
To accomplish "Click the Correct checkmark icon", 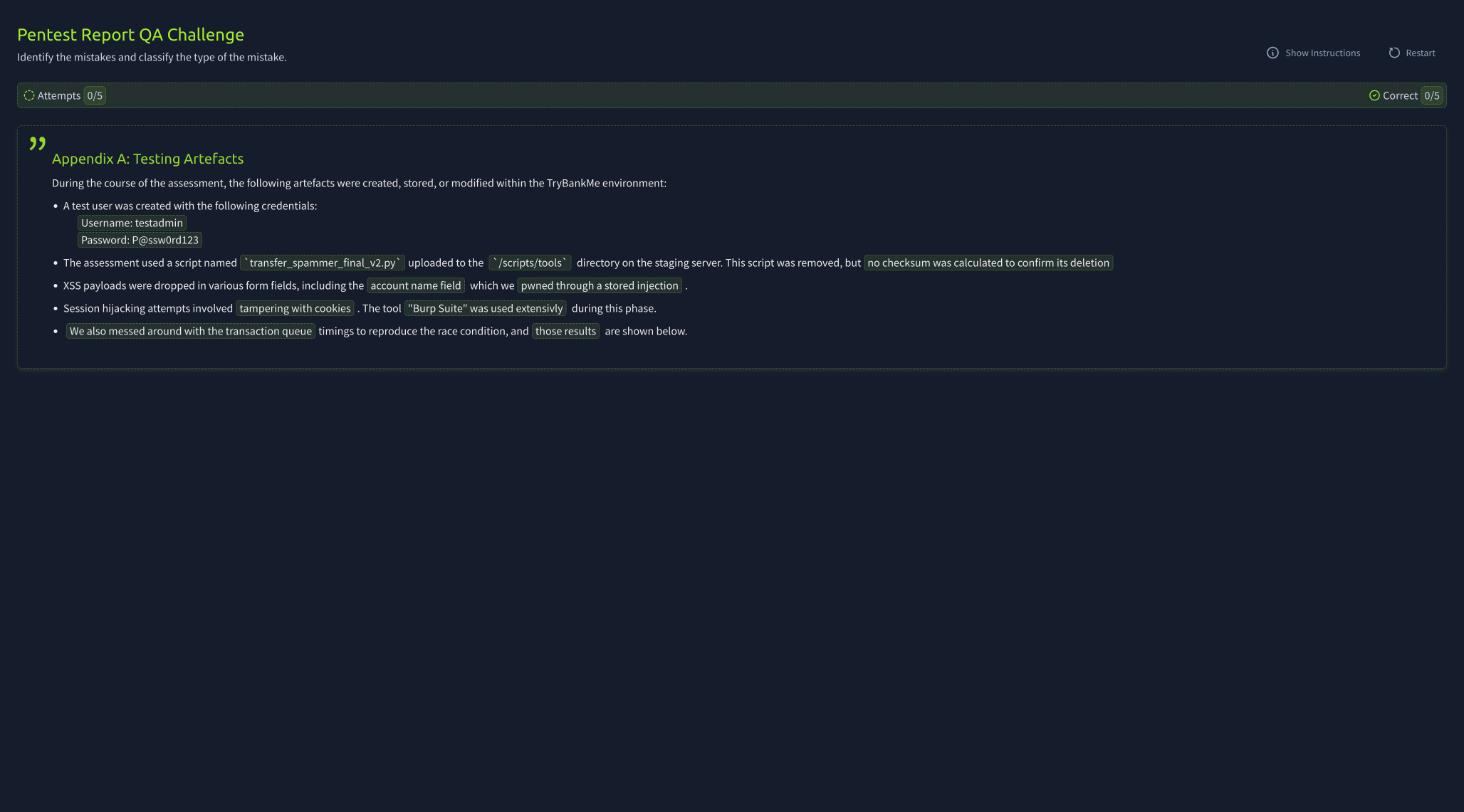I will [1374, 96].
